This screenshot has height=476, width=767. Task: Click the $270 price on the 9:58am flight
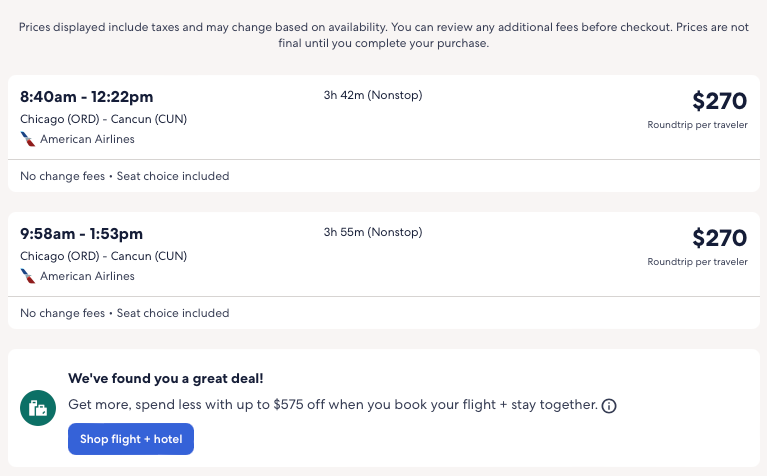click(719, 238)
